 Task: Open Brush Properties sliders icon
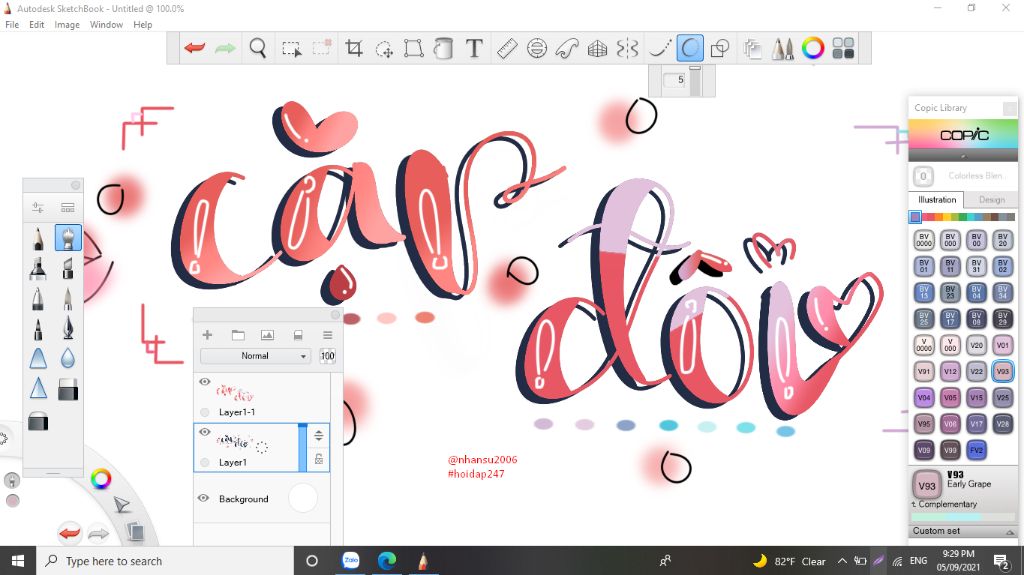[x=38, y=208]
